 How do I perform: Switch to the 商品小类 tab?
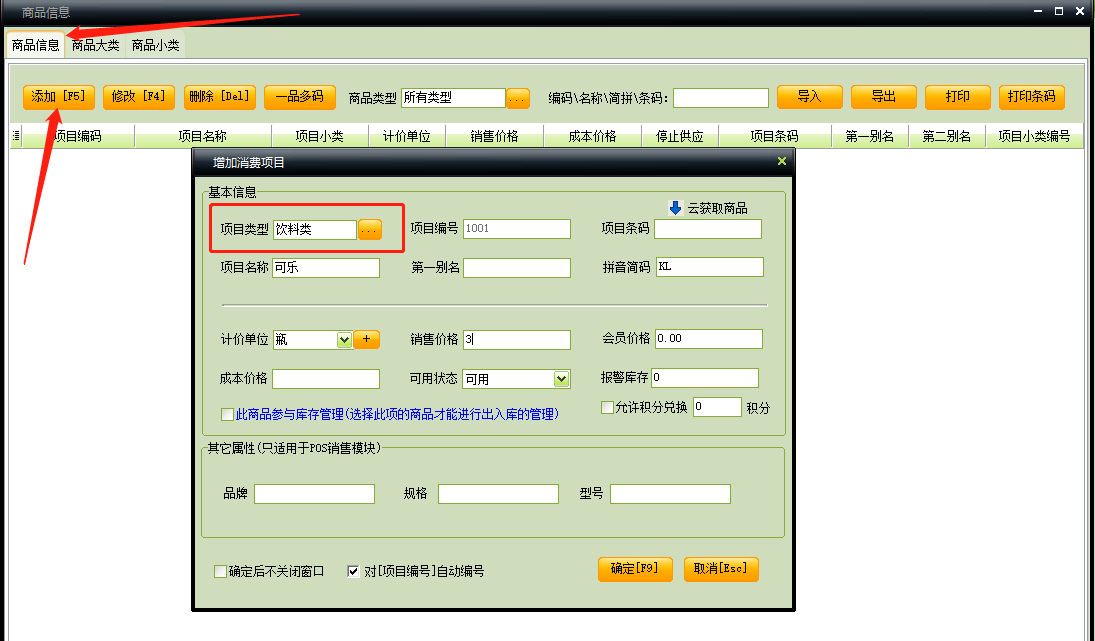coord(155,45)
